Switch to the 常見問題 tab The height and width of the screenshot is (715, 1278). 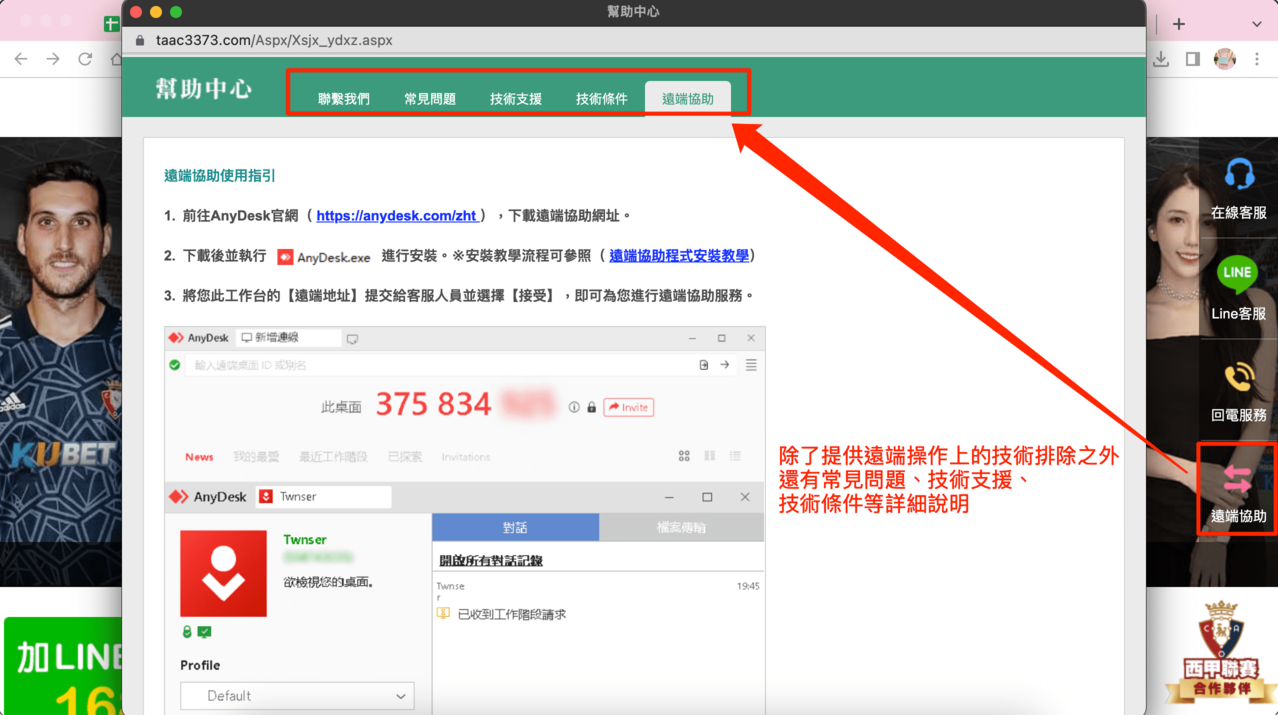(430, 99)
